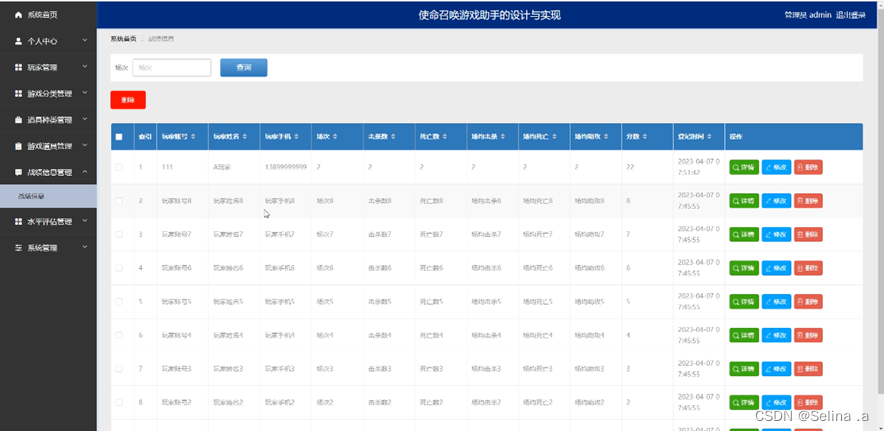Open 详情 for 玩家账号6 row
884x431 pixels.
(744, 268)
